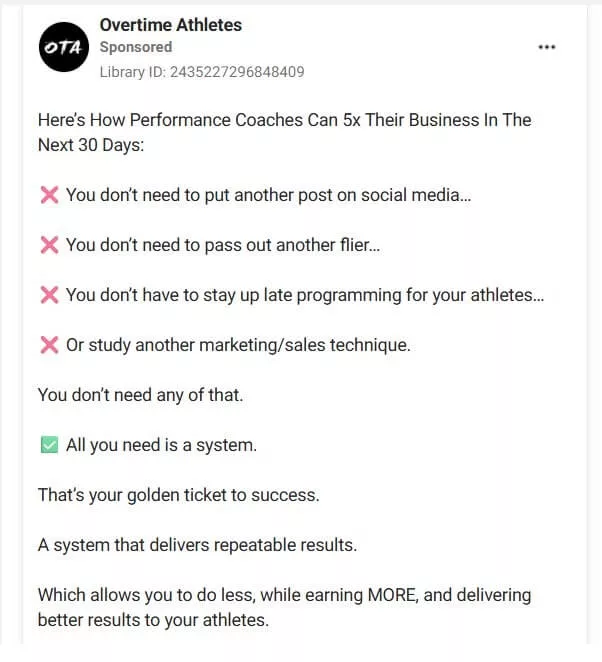Click the line about staying up late programming
This screenshot has height=662, width=602.
(305, 295)
